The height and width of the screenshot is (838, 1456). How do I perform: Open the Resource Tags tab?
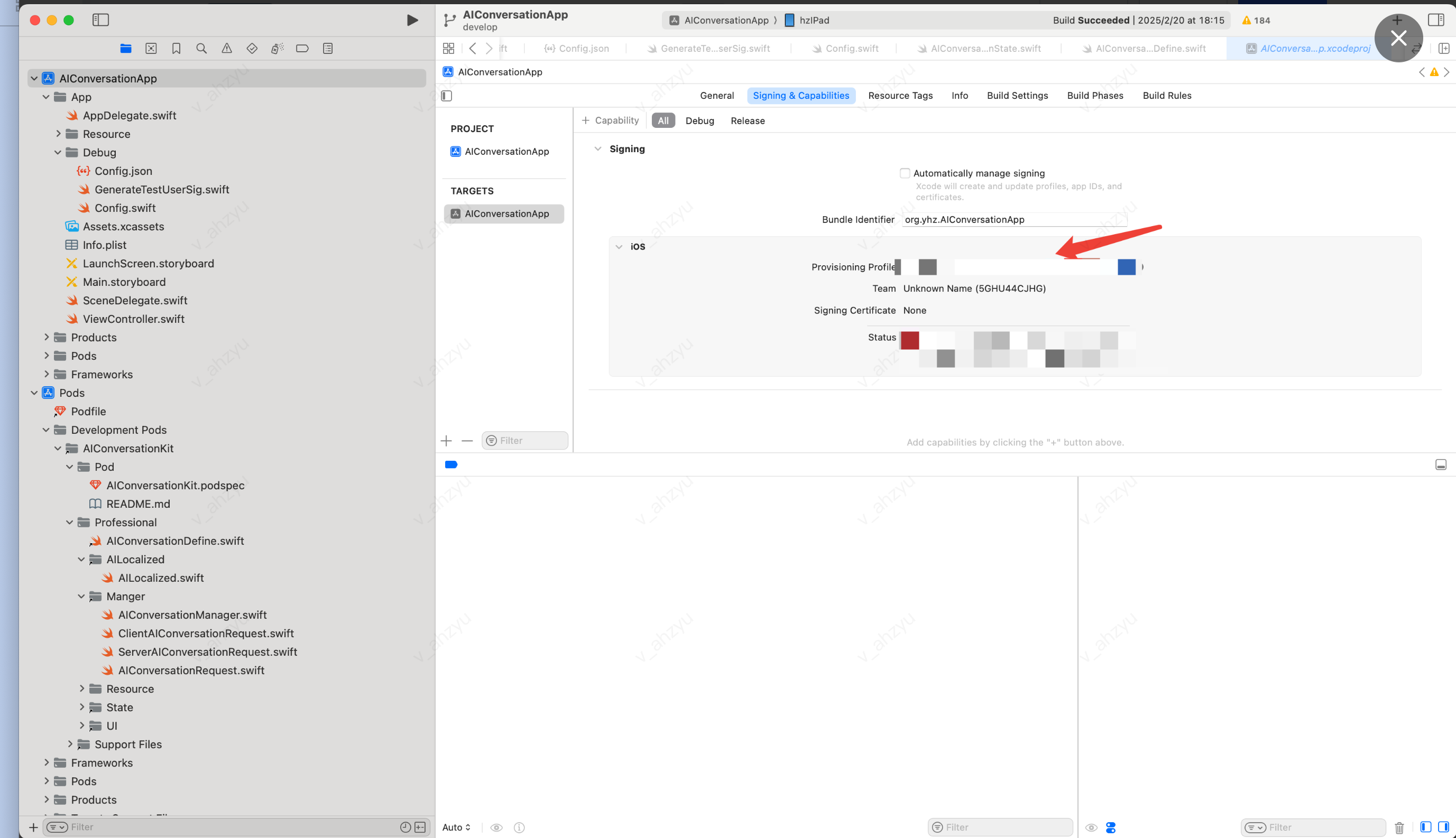(x=900, y=96)
